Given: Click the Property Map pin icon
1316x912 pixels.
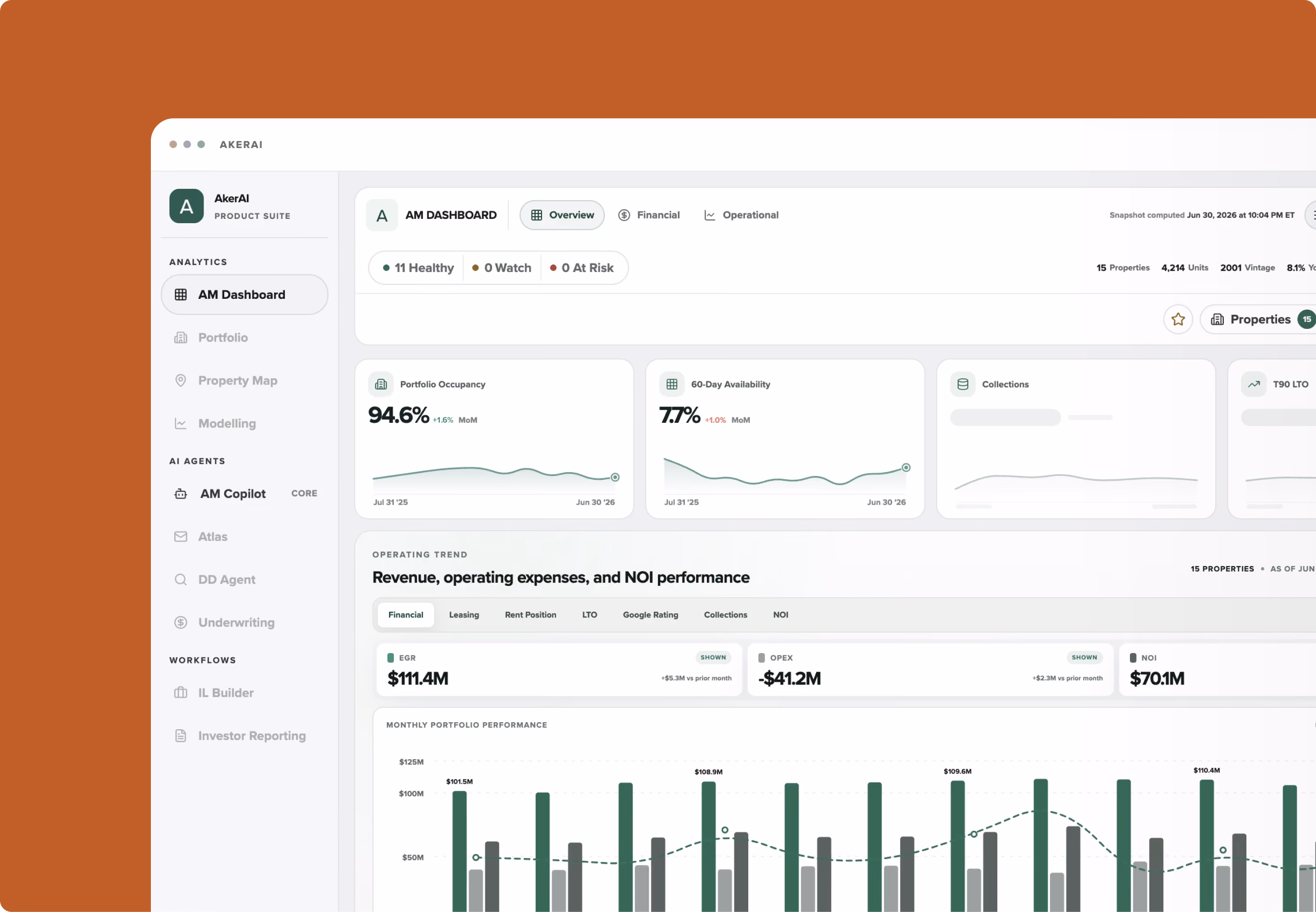Looking at the screenshot, I should point(180,381).
